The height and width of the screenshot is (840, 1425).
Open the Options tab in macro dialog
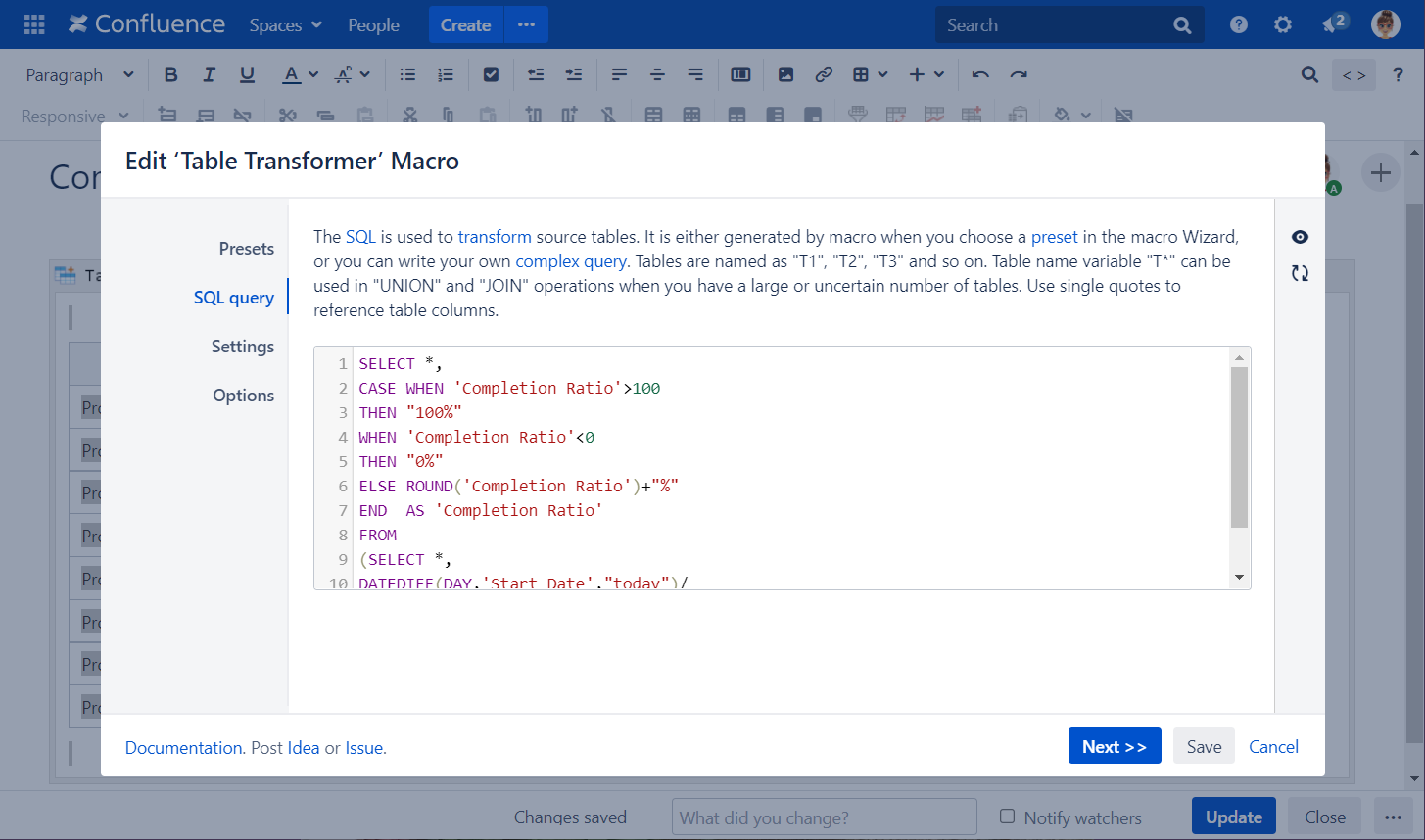tap(244, 396)
